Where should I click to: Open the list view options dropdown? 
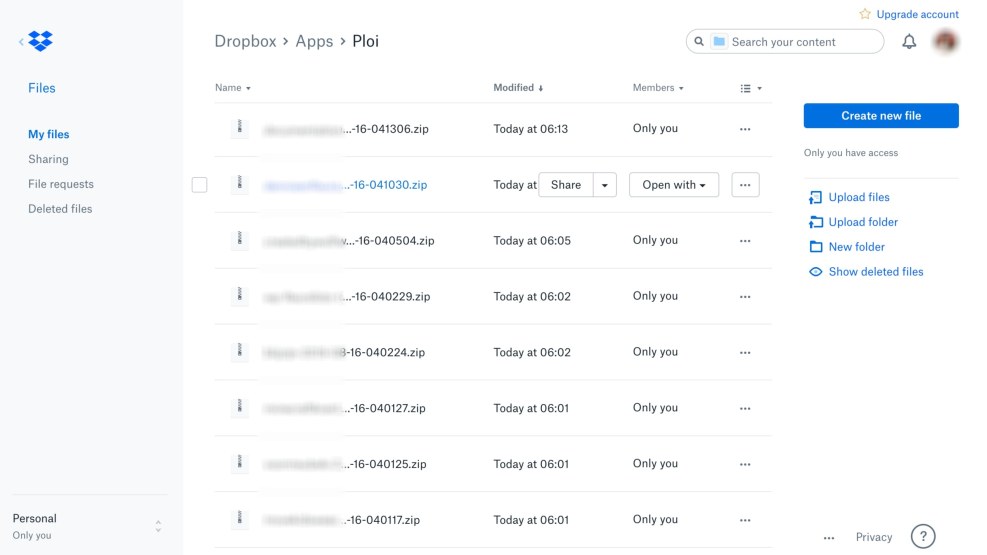(x=751, y=88)
